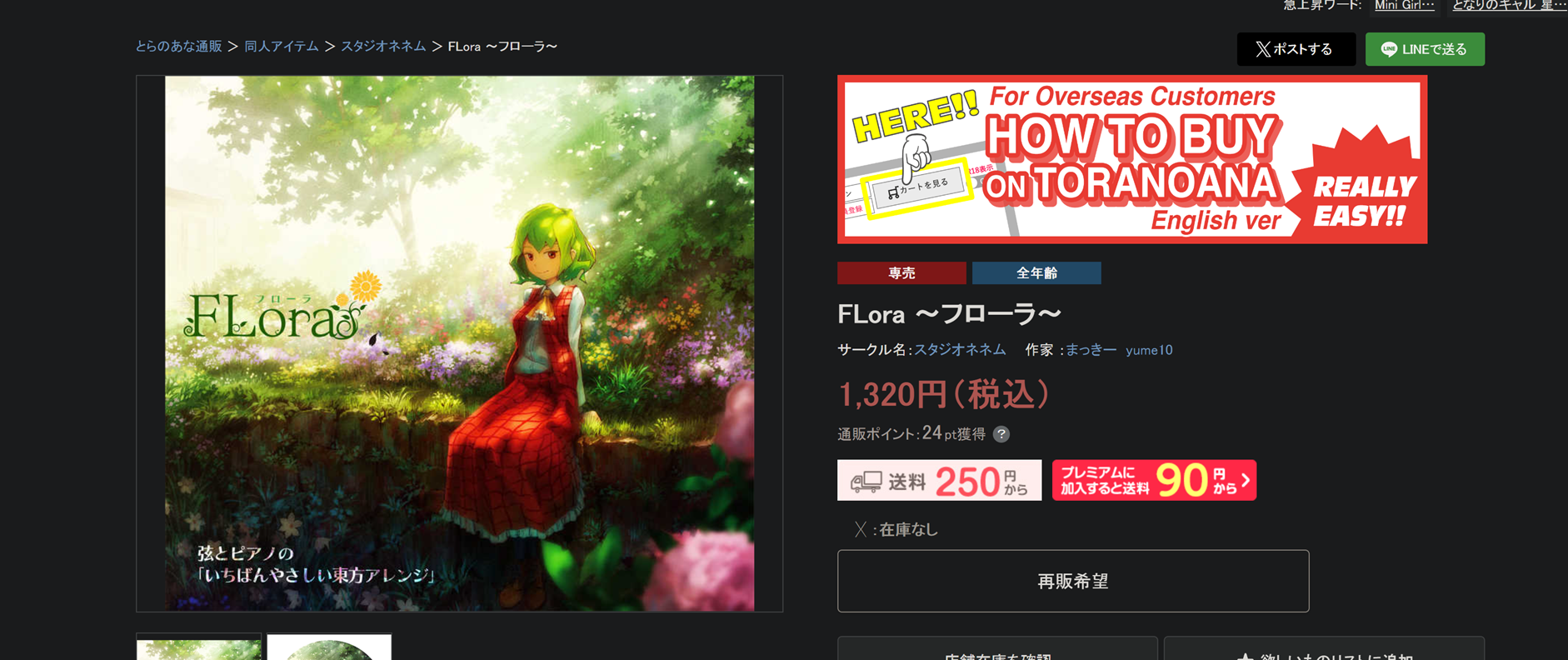Screen dimensions: 1568x660
Task: Add to wishlist with the star button
Action: [1324, 649]
